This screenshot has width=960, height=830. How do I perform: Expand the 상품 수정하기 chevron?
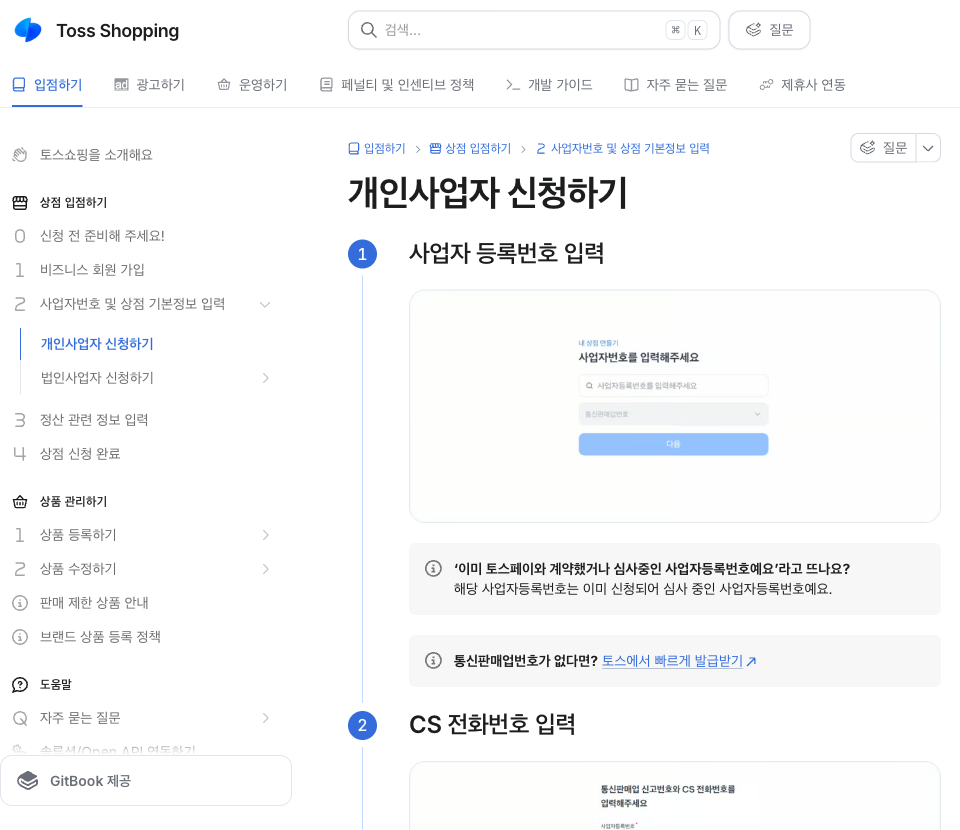[266, 569]
